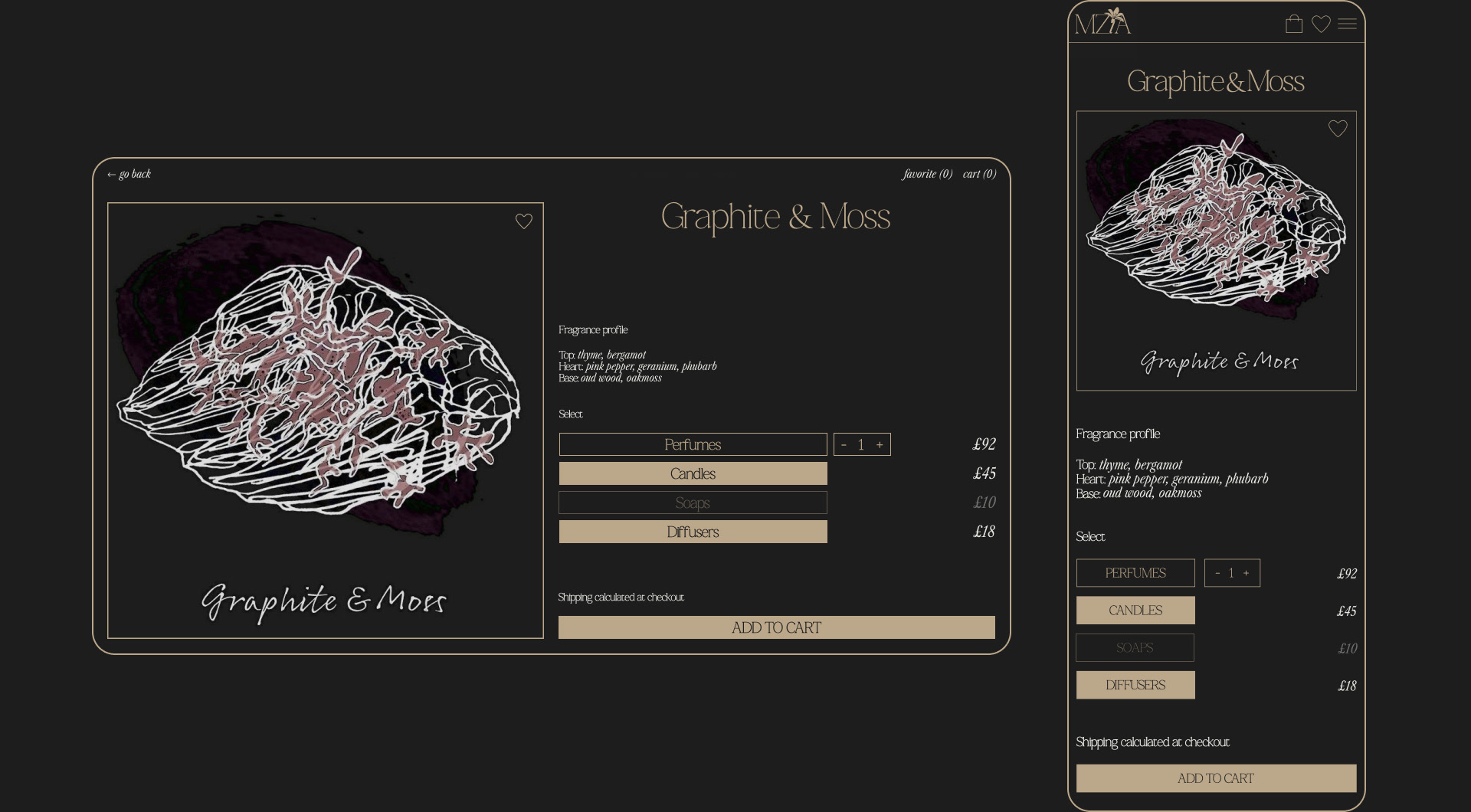Open wishlist heart in mobile header

(1321, 25)
